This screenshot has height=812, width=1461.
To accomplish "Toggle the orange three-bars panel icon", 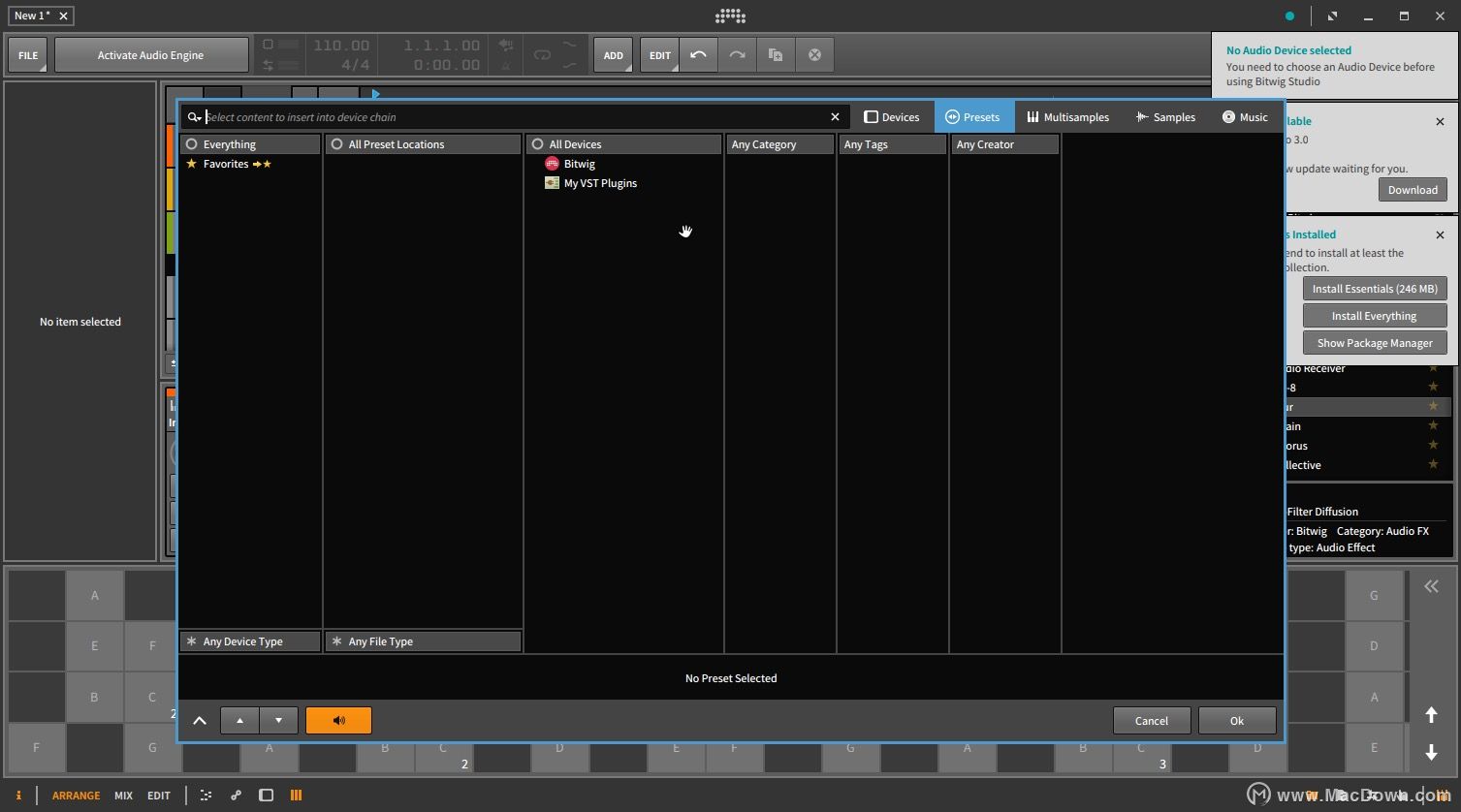I will click(x=296, y=796).
